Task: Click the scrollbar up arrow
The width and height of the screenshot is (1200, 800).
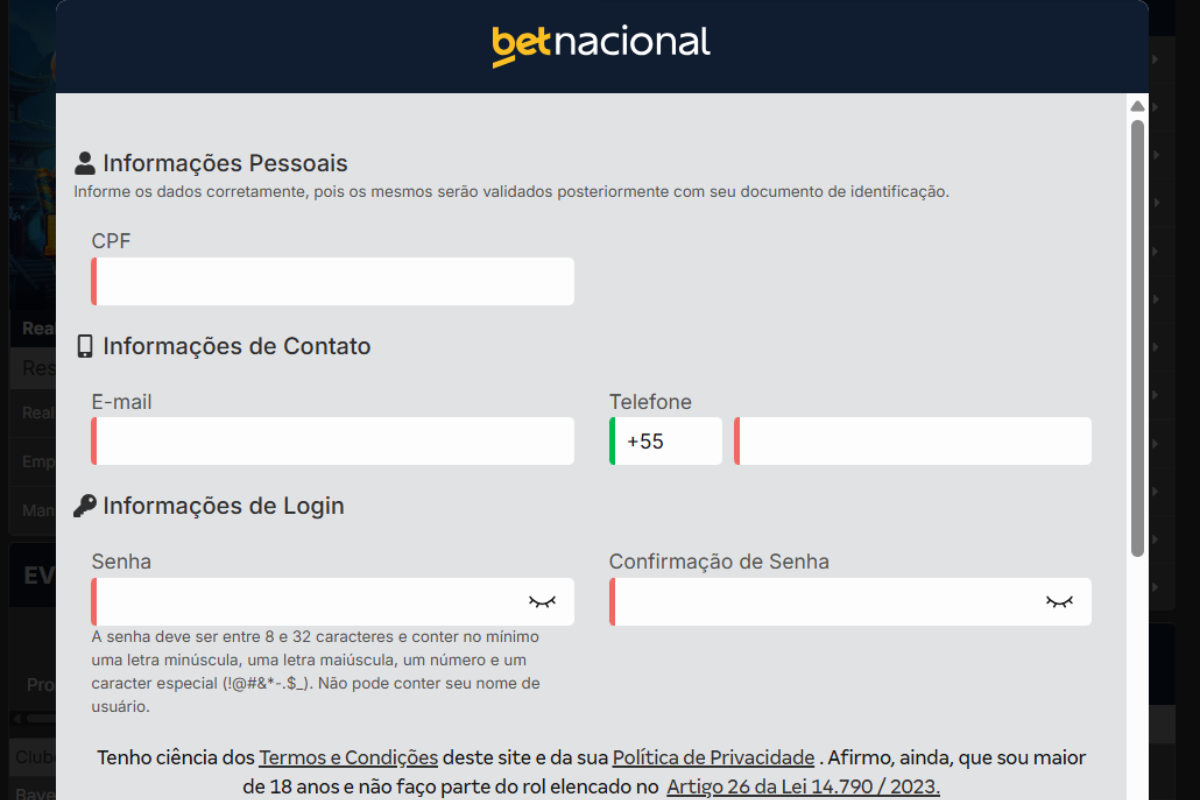Action: point(1137,104)
